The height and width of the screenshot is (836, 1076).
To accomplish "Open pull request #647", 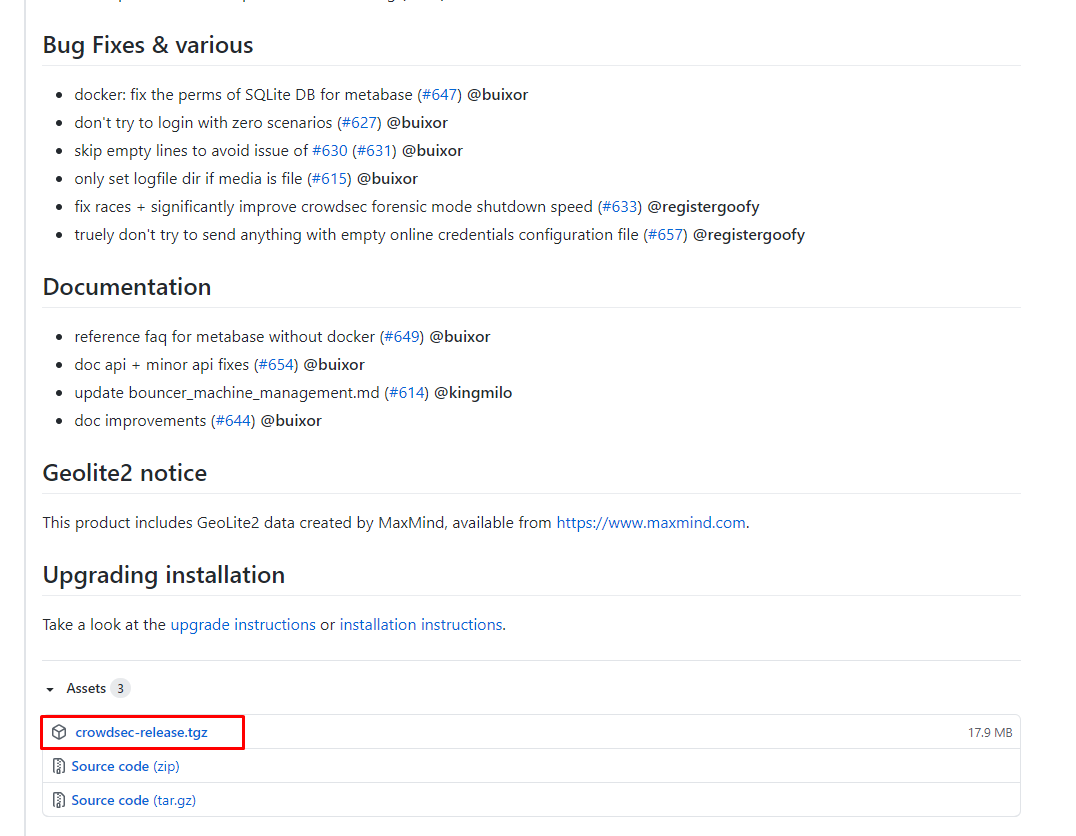I will (x=439, y=95).
